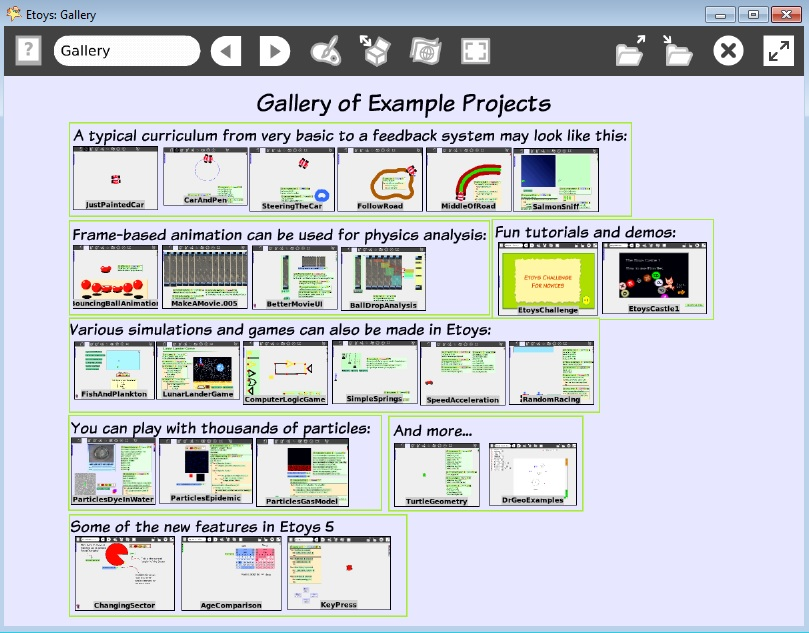The height and width of the screenshot is (633, 809).
Task: Click the 'A typical curriculum' heading text
Action: (350, 136)
